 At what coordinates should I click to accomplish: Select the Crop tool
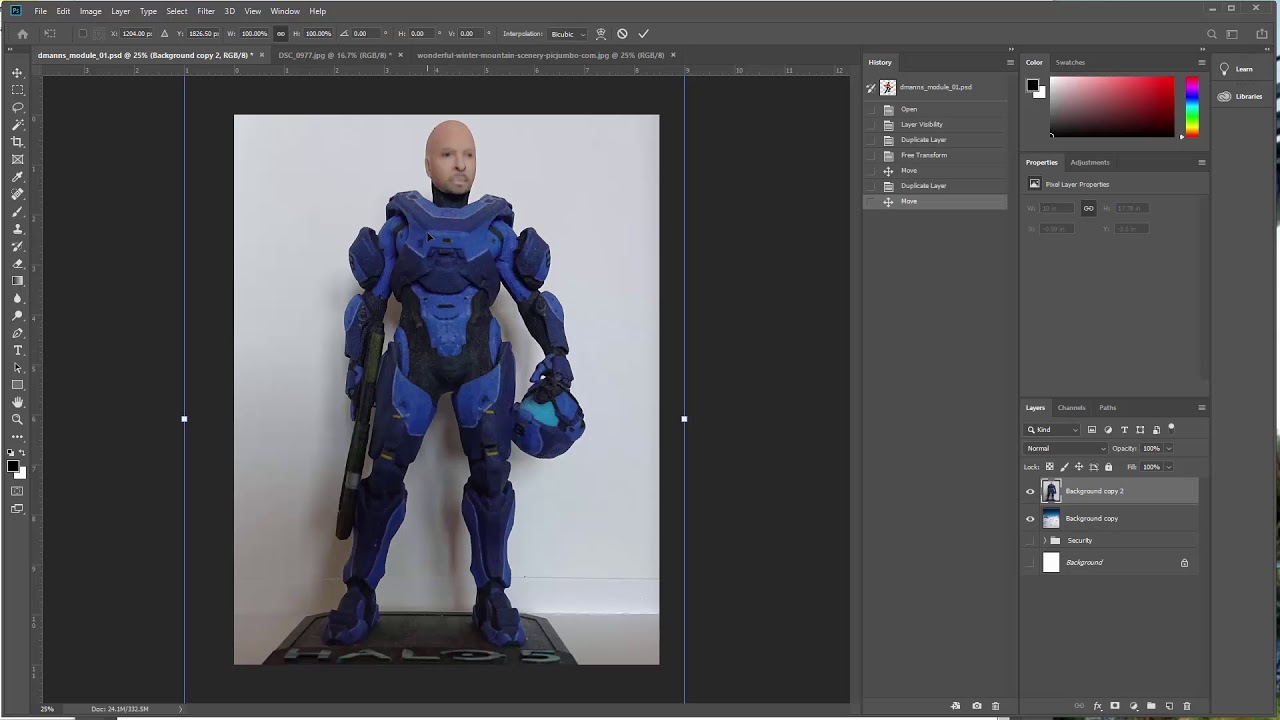[x=17, y=142]
